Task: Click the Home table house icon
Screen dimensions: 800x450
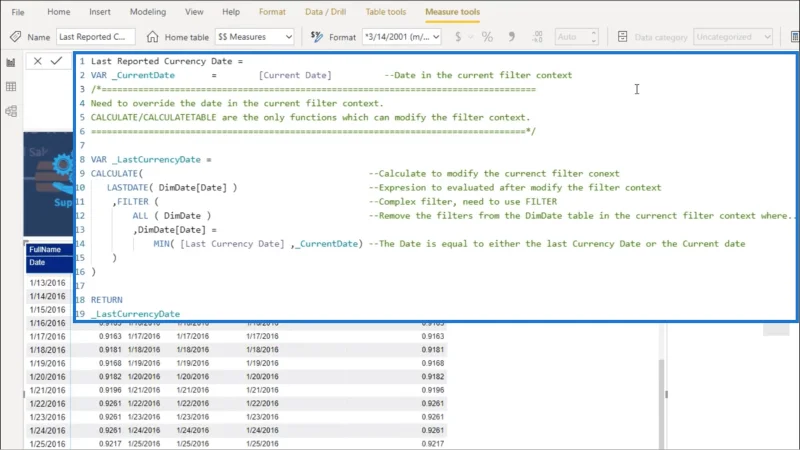Action: [x=152, y=37]
